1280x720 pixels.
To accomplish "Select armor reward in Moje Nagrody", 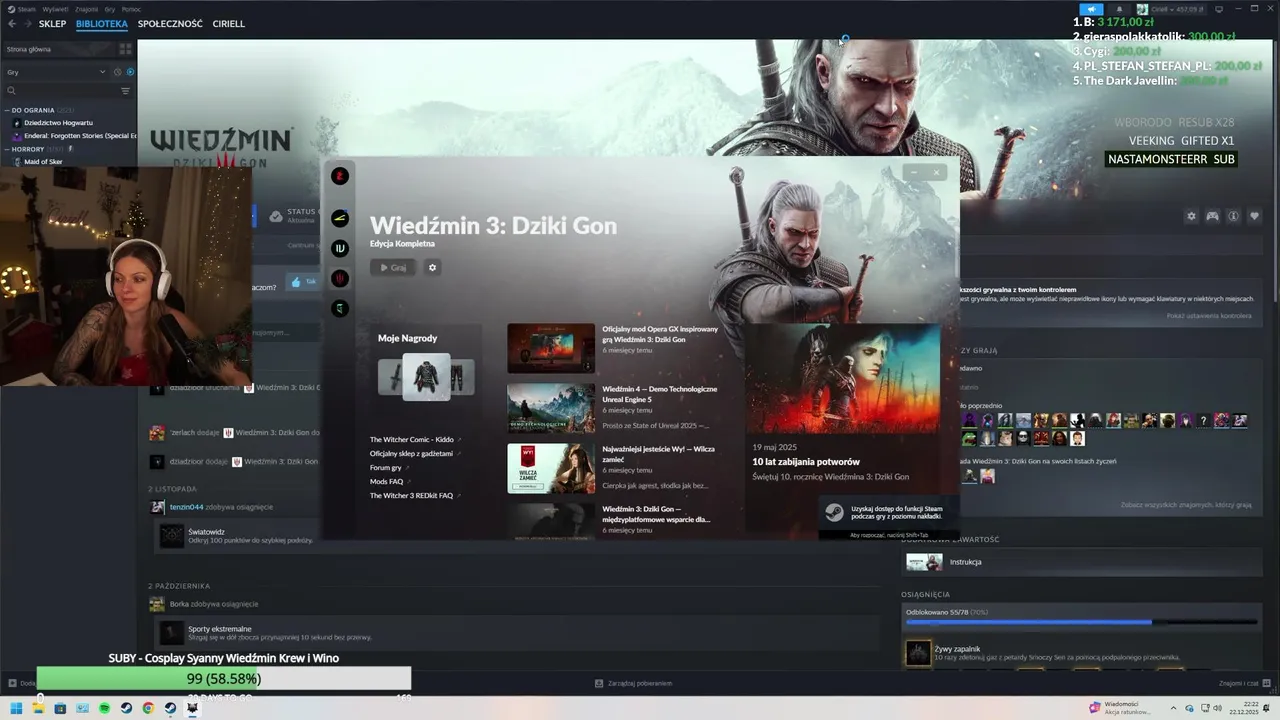I will click(x=426, y=377).
